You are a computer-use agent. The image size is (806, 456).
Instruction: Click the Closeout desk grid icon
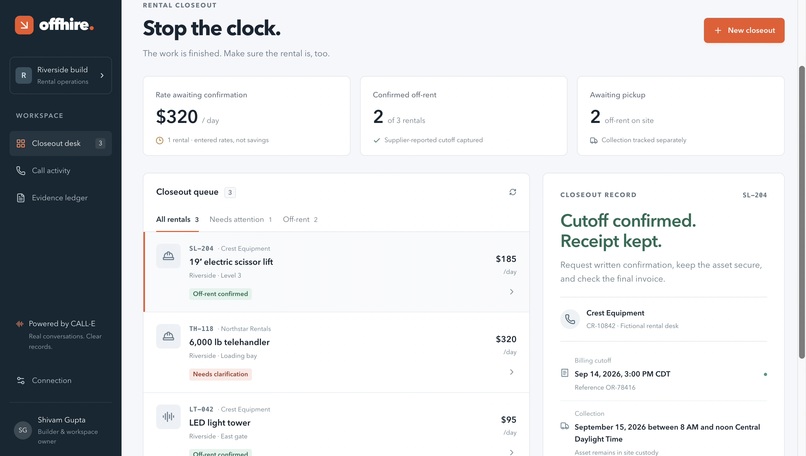tap(21, 143)
